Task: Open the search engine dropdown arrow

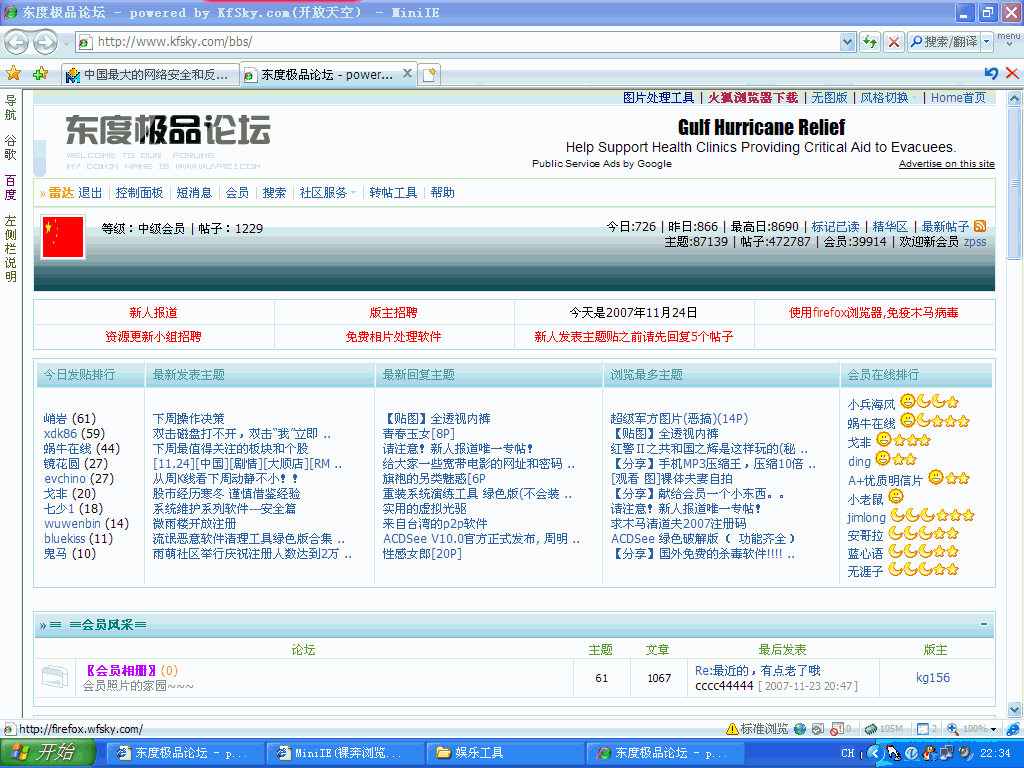Action: point(987,42)
